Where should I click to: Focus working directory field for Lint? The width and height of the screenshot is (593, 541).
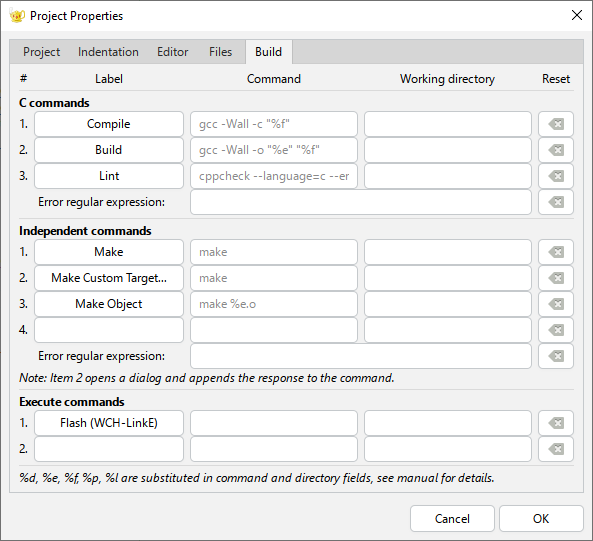coord(448,176)
